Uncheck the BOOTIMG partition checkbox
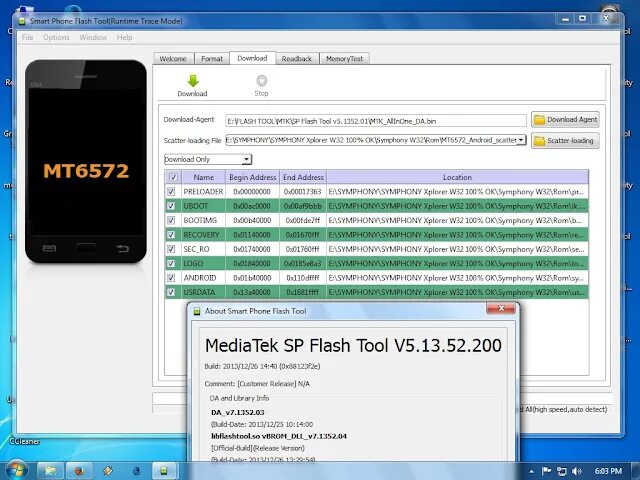Image resolution: width=640 pixels, height=480 pixels. [171, 220]
